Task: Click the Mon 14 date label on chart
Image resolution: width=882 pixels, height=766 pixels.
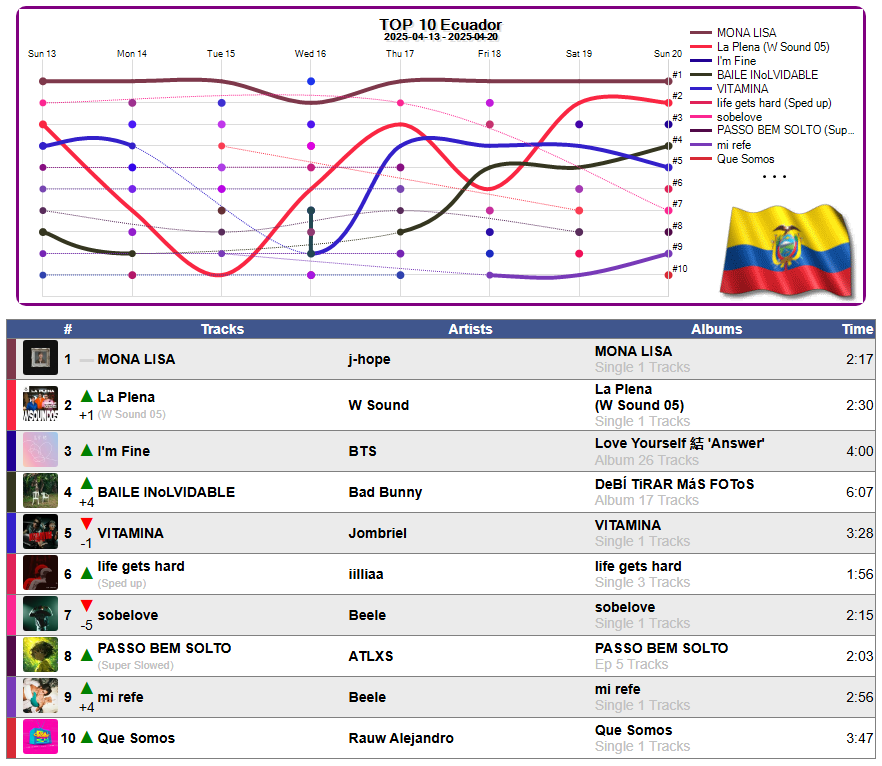Action: point(132,53)
